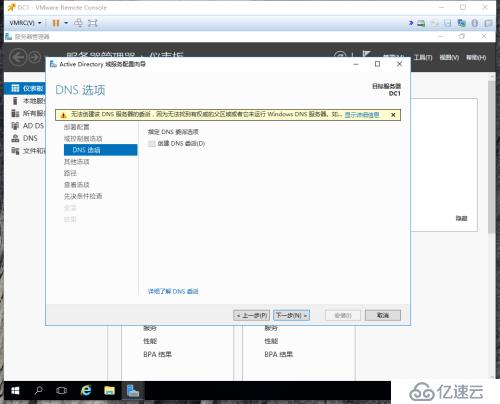
Task: Click 性能 in the left dashboard tile
Action: (150, 341)
